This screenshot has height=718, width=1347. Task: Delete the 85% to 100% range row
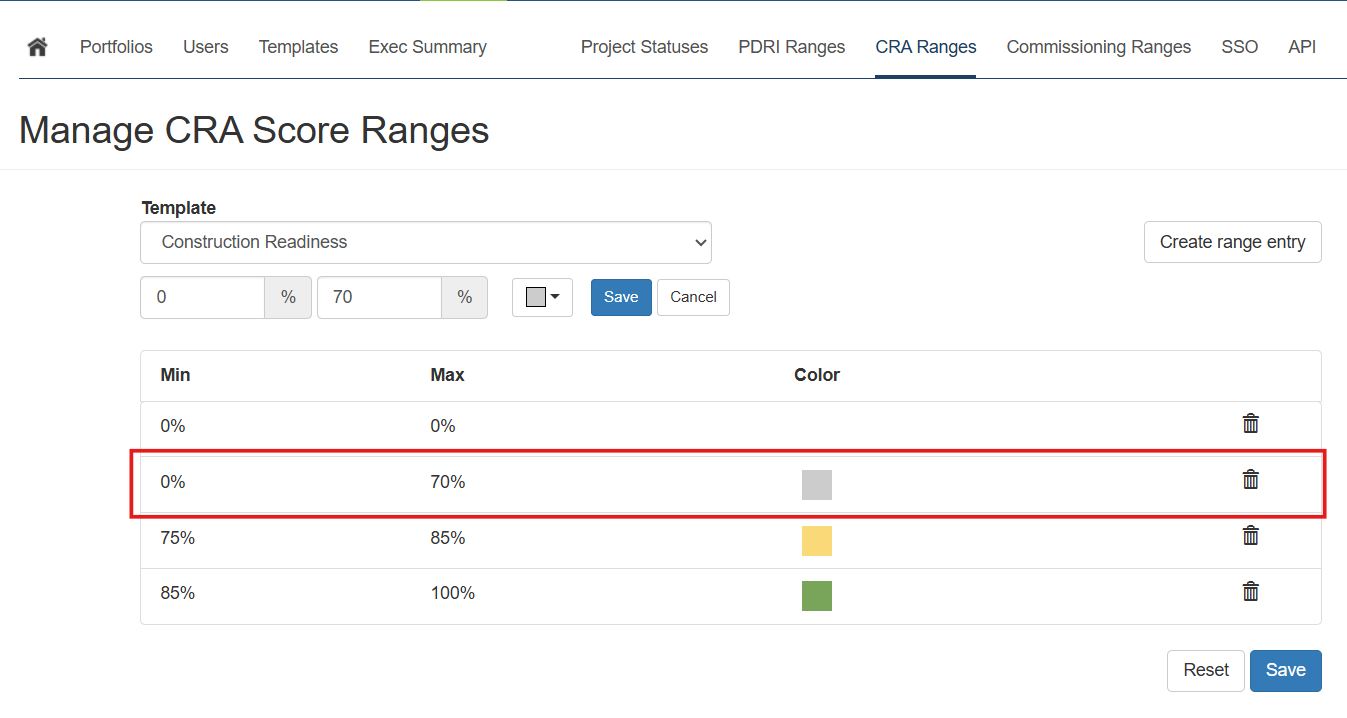click(x=1250, y=592)
